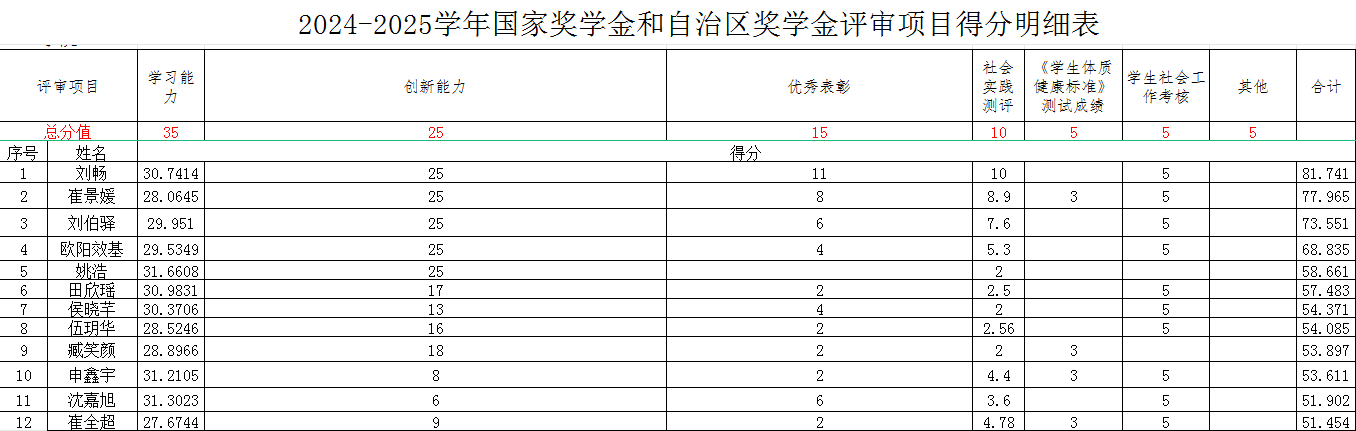Select the 《学生体质健康标准》测试成绩 header
This screenshot has width=1356, height=431.
[x=1073, y=87]
